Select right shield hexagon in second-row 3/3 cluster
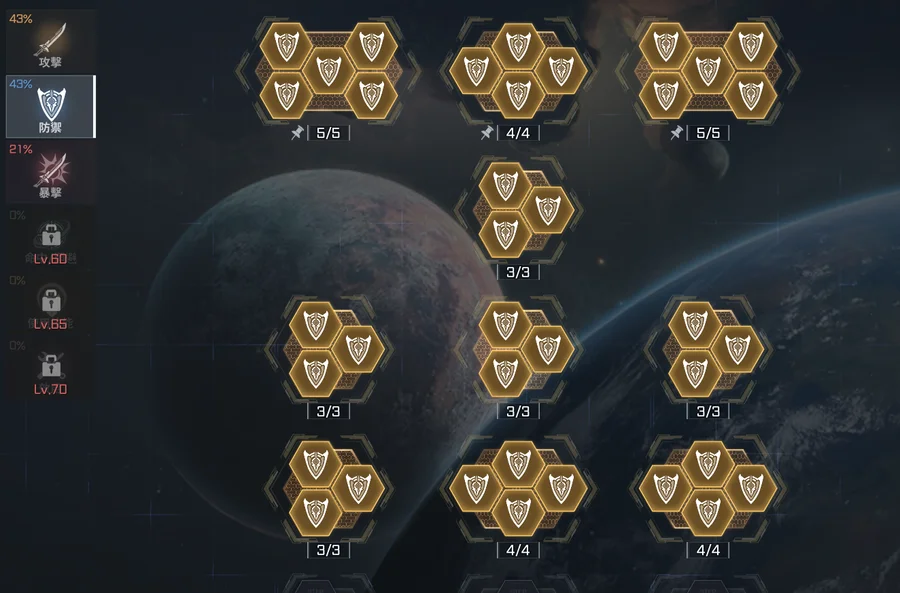 [548, 210]
